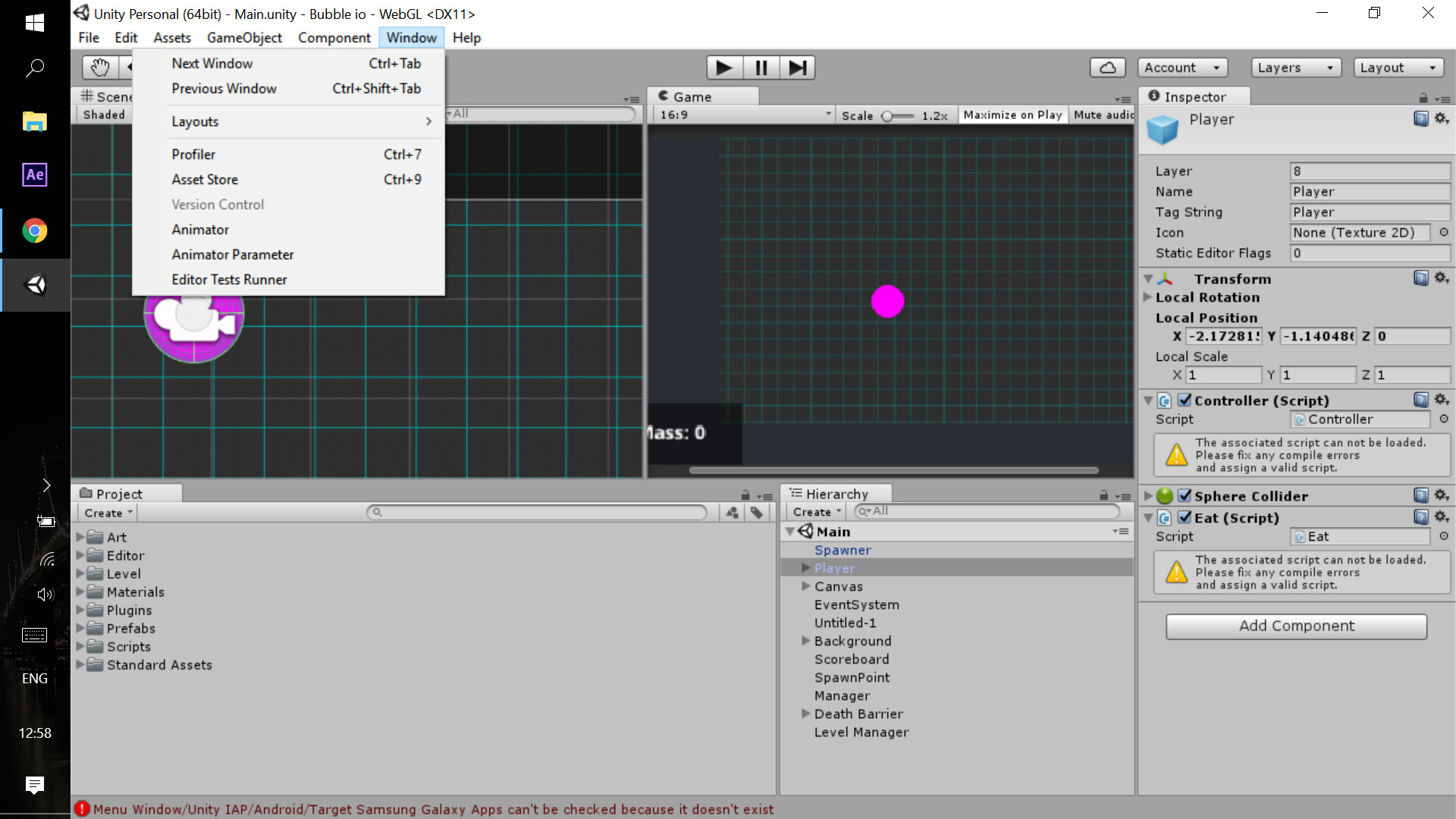Screen dimensions: 1456x819
Task: Disable the Eat script component
Action: 1184,517
